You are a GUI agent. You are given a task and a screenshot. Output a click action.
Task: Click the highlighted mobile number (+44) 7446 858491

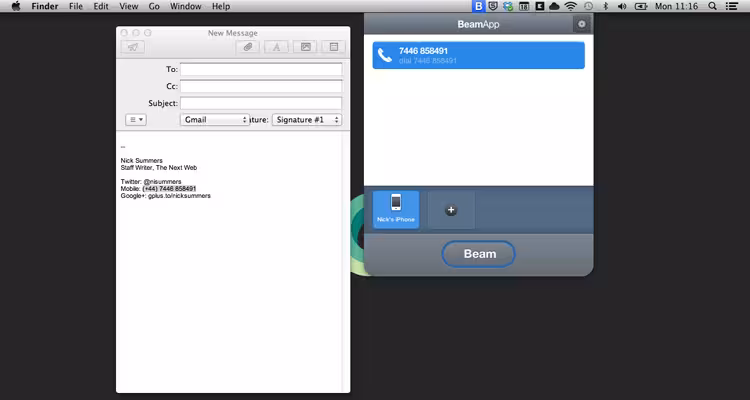tap(169, 189)
